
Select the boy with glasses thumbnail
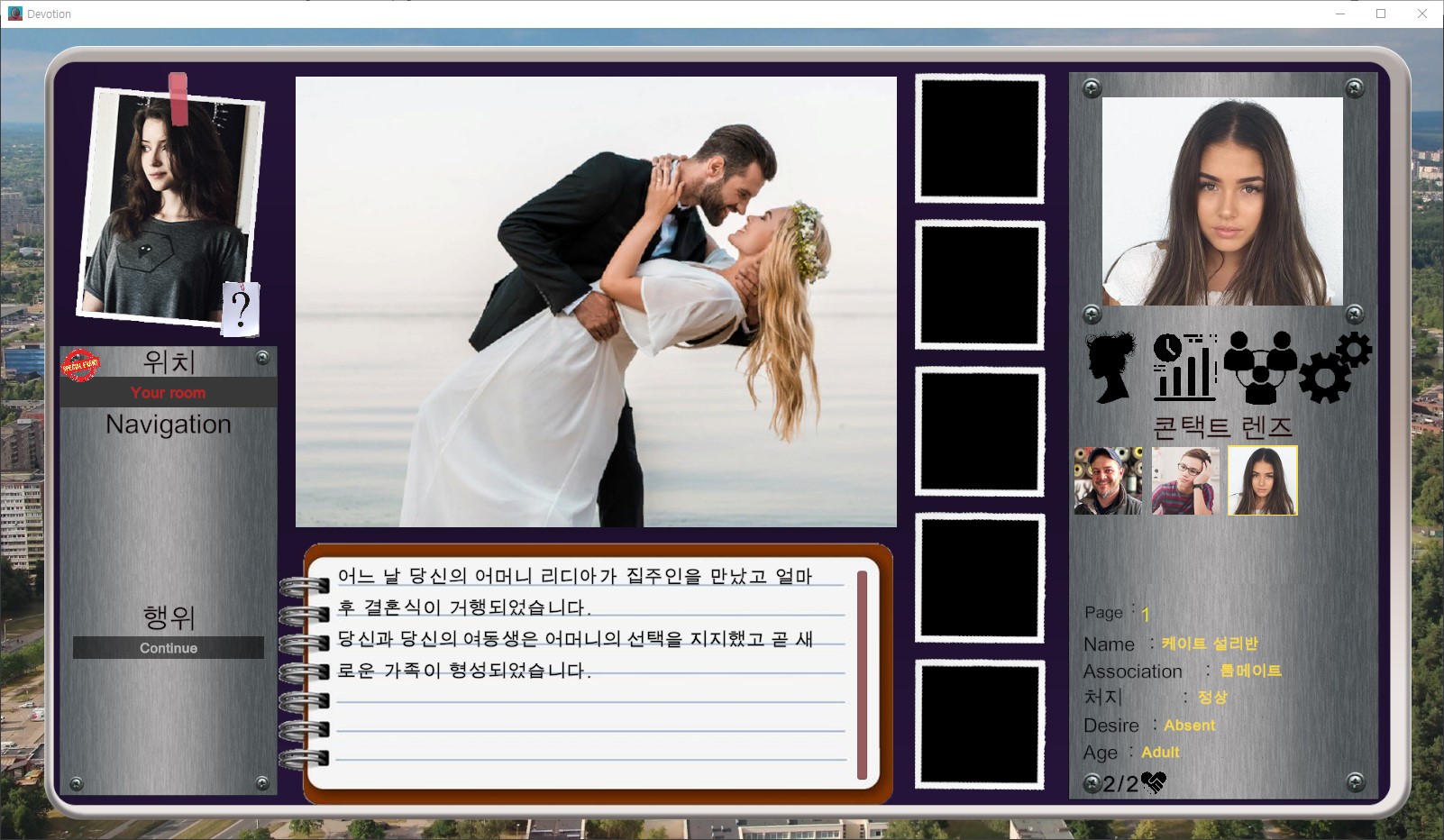click(1185, 480)
